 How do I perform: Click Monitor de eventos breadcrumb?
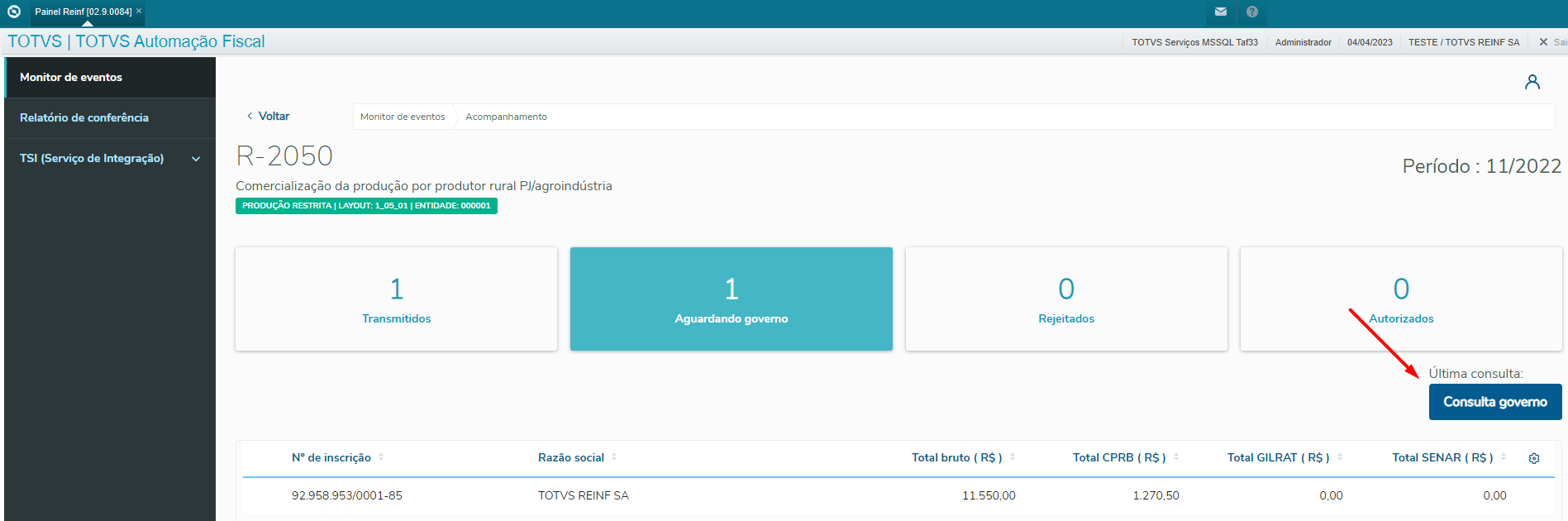coord(403,117)
